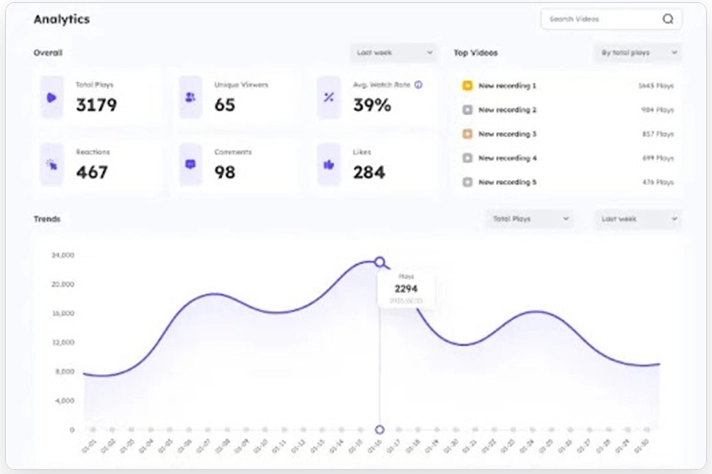Image resolution: width=712 pixels, height=474 pixels.
Task: Click the chart peak marker showing 2294 plays
Action: click(x=380, y=262)
